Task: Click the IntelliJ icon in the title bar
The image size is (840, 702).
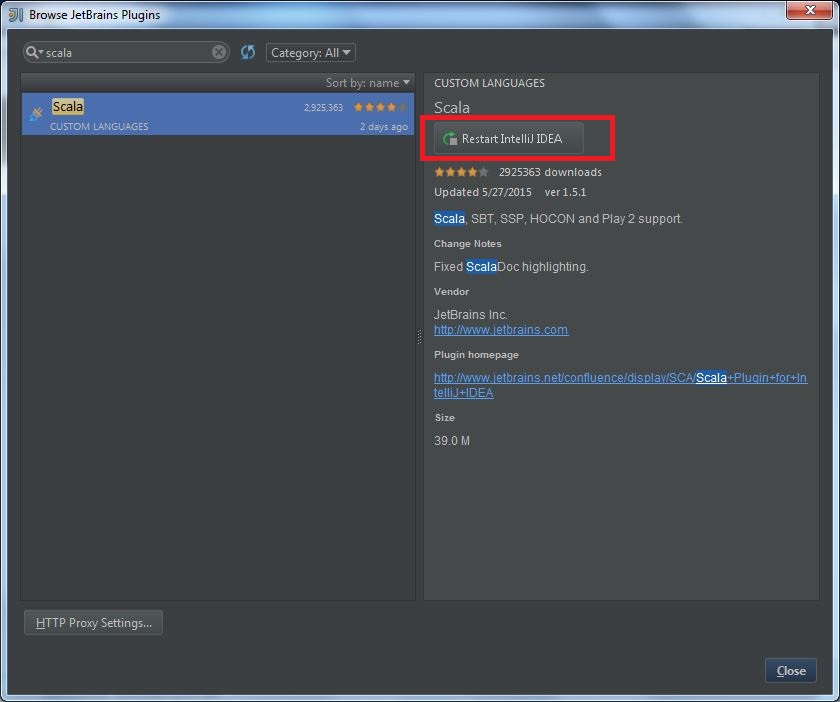Action: (x=16, y=14)
